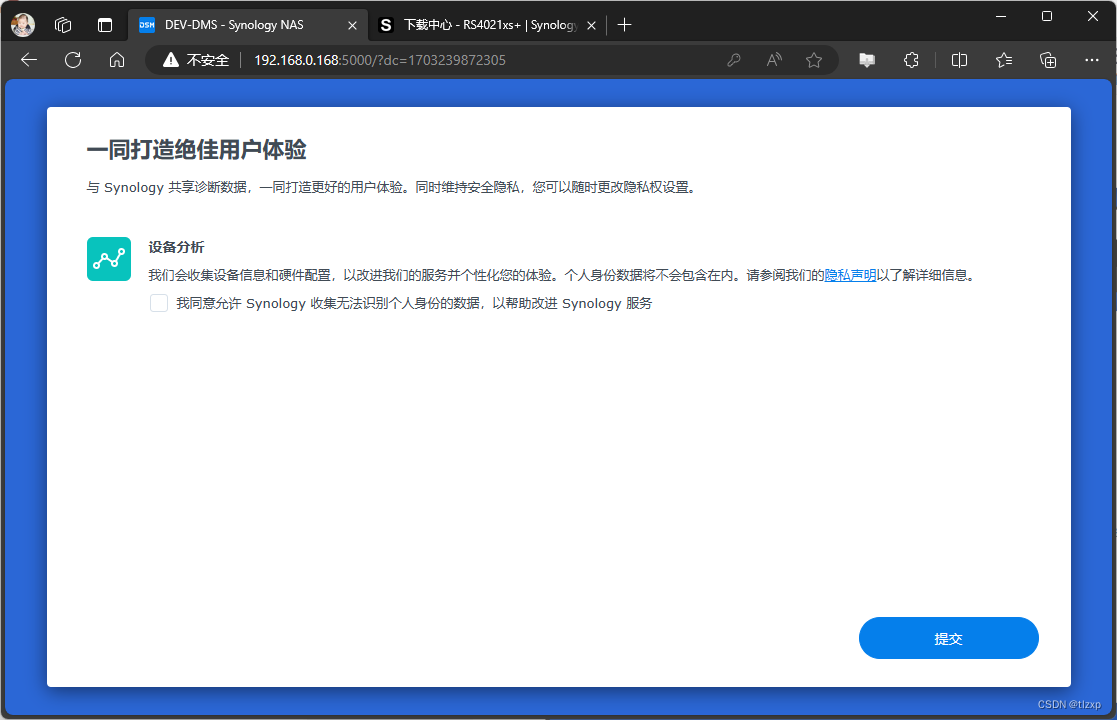
Task: Switch to the 下载中心 - RS4021xs+ tab
Action: point(490,25)
